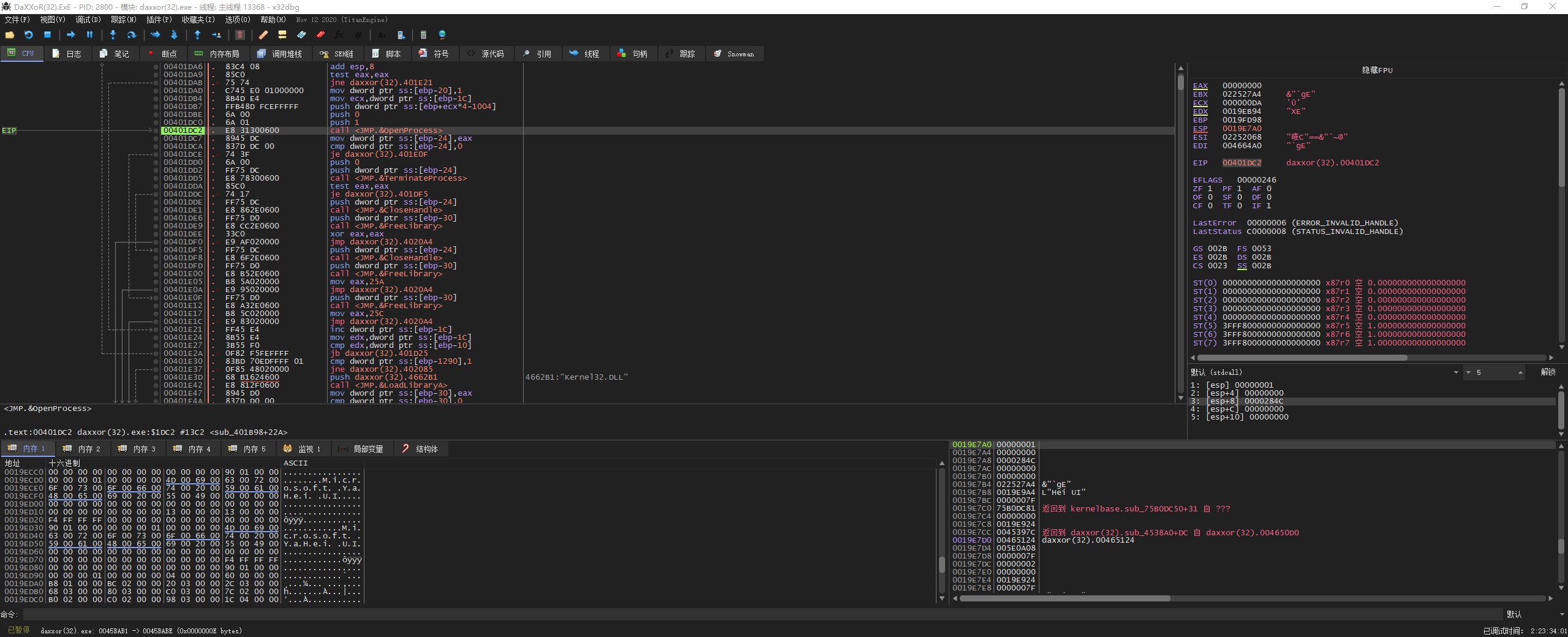The height and width of the screenshot is (637, 1568).
Task: Toggle breakpoint bullet at address 00401DC7
Action: point(156,138)
